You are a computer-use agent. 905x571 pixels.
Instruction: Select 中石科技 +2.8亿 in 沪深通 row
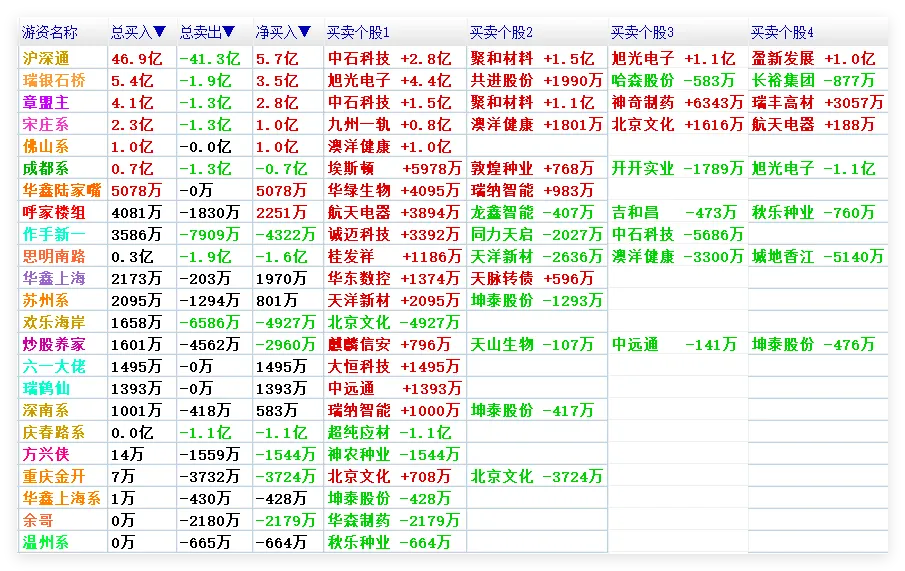390,58
